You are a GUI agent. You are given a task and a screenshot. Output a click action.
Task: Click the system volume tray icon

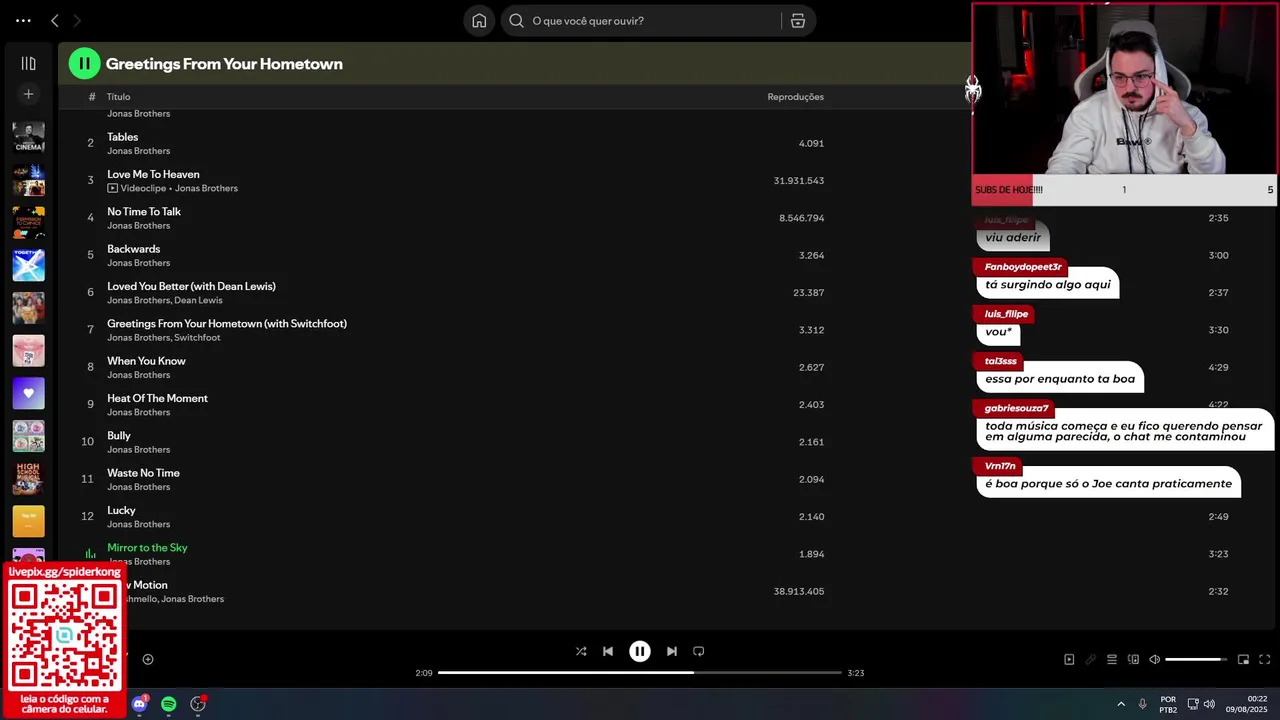tap(1209, 704)
